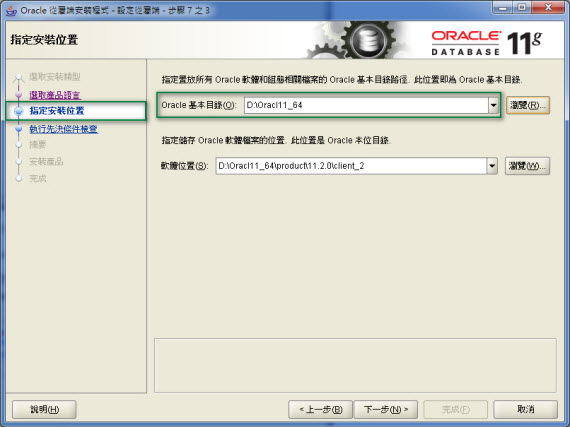Click the 摘要 step label
Viewport: 570px width, 427px height.
pyautogui.click(x=37, y=145)
